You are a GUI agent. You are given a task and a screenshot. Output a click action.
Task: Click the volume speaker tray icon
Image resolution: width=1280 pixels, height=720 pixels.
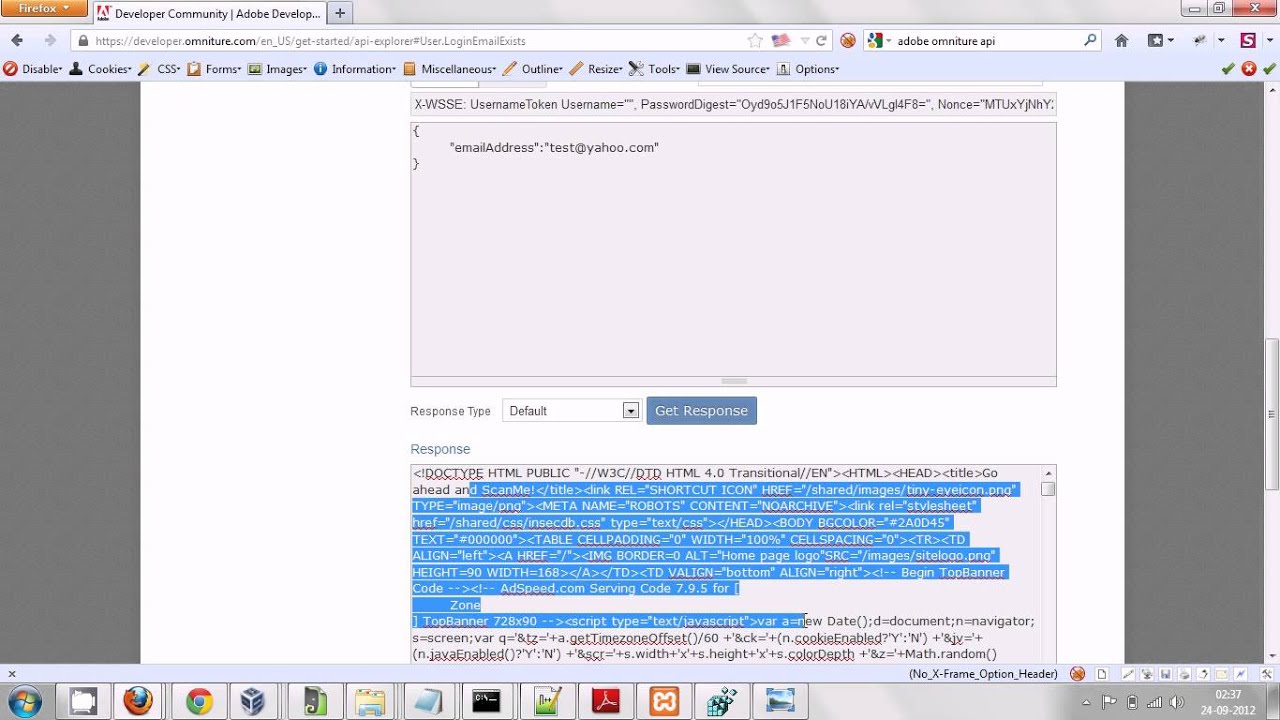(x=1177, y=702)
